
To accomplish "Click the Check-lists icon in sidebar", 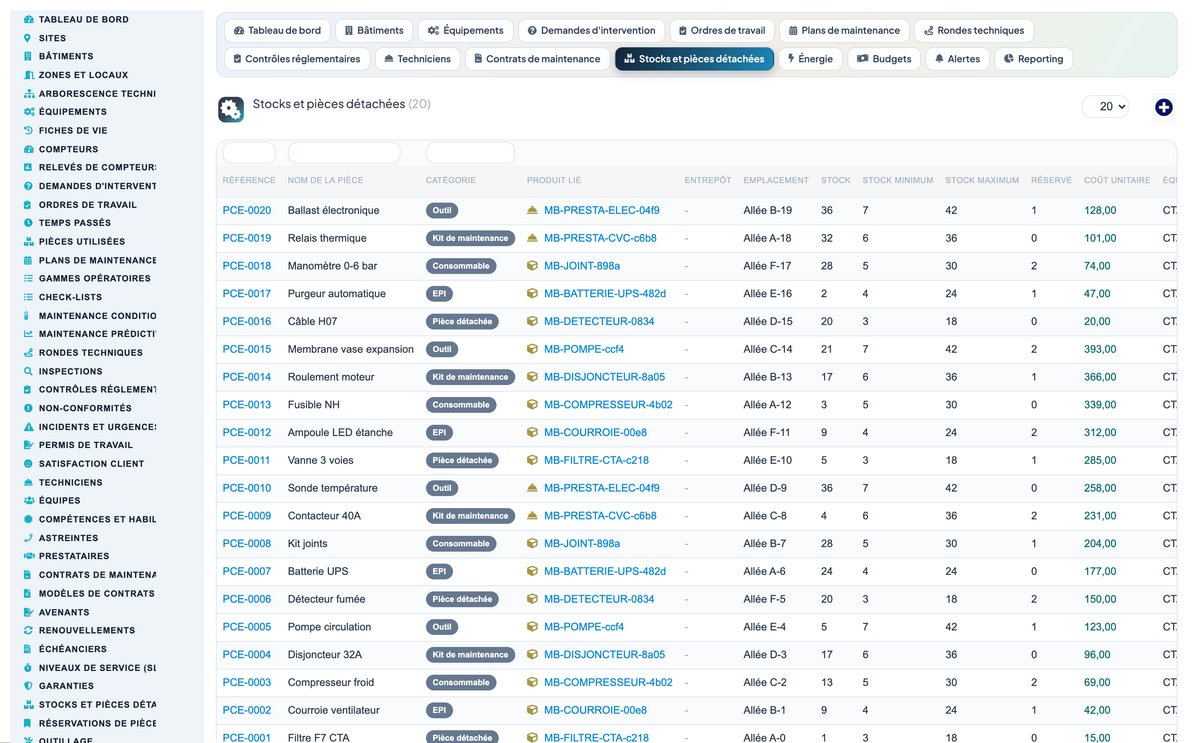I will coord(28,297).
